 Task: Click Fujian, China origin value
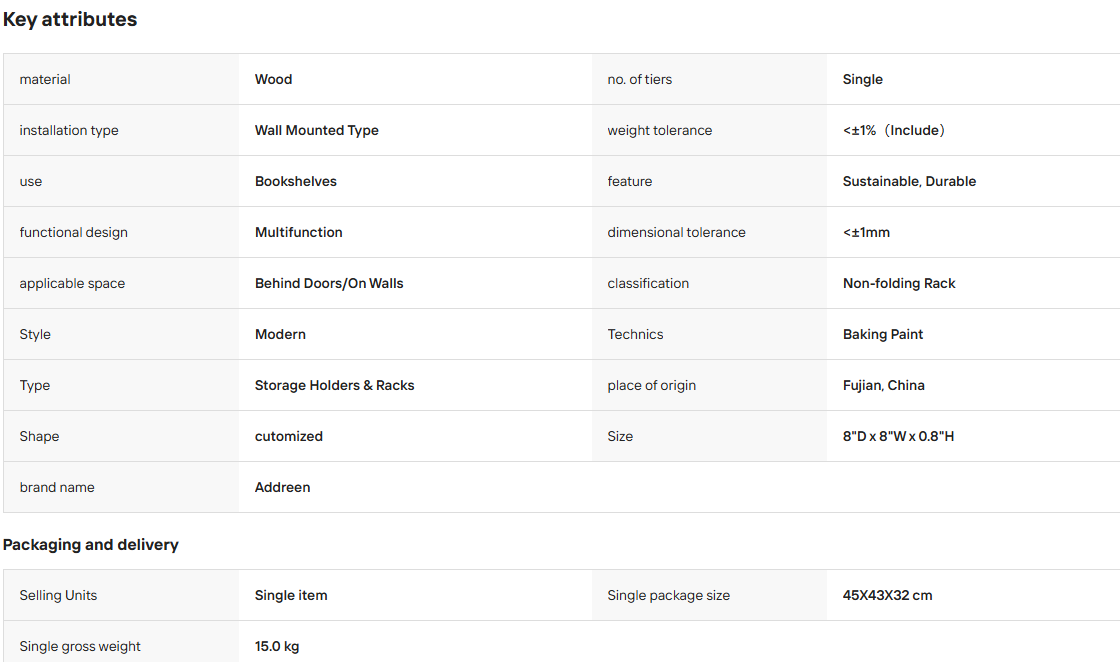(884, 385)
